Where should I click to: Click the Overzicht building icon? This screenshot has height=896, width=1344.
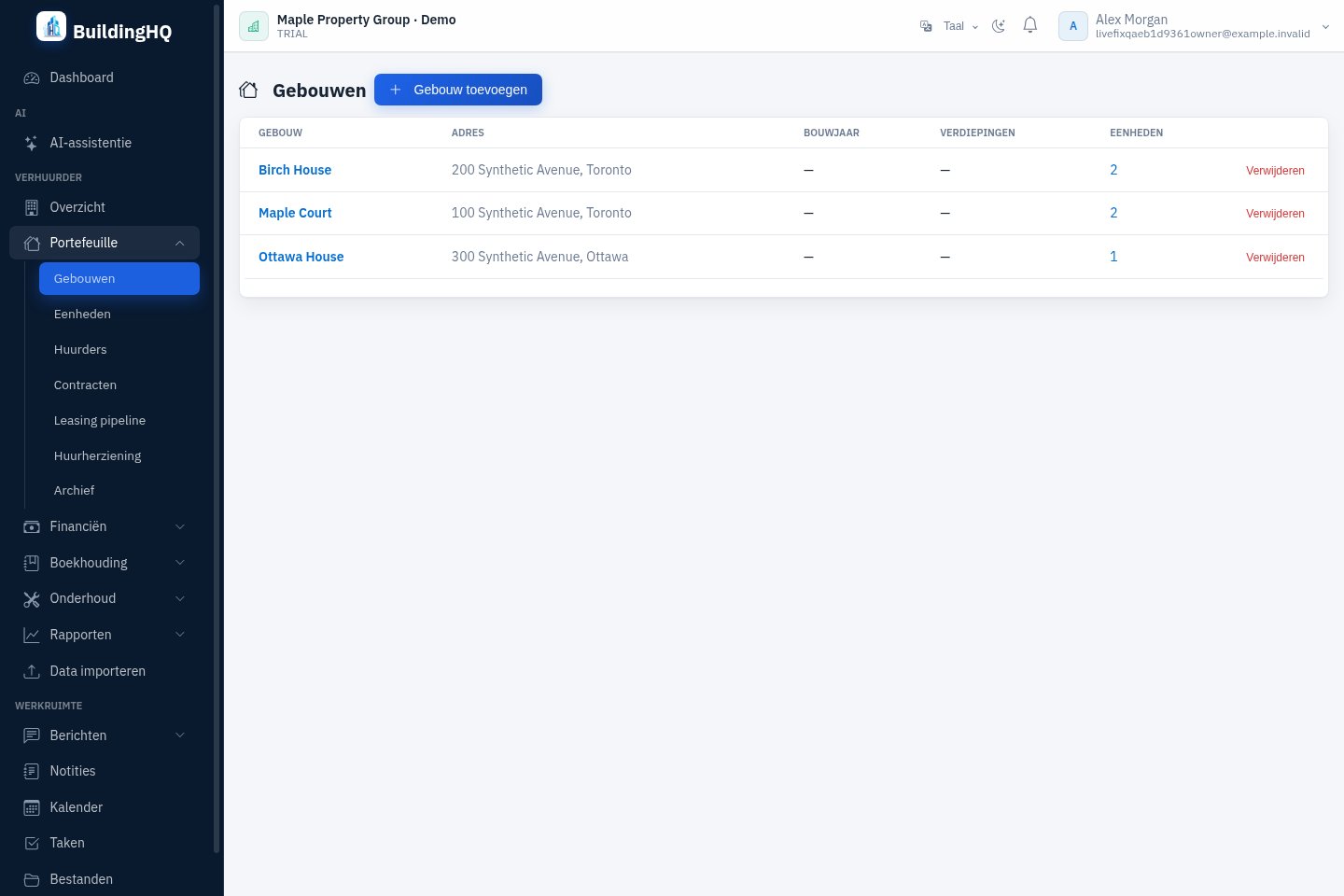point(32,207)
